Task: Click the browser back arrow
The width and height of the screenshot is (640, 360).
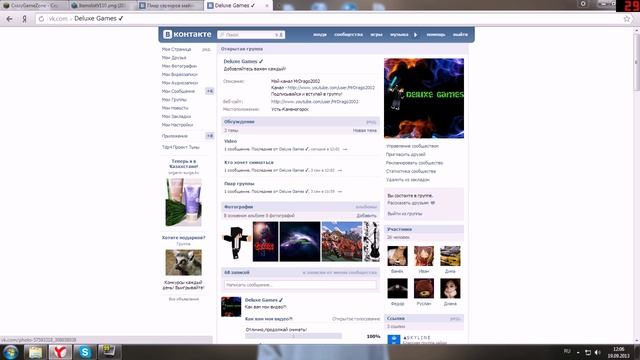Action: tap(9, 19)
